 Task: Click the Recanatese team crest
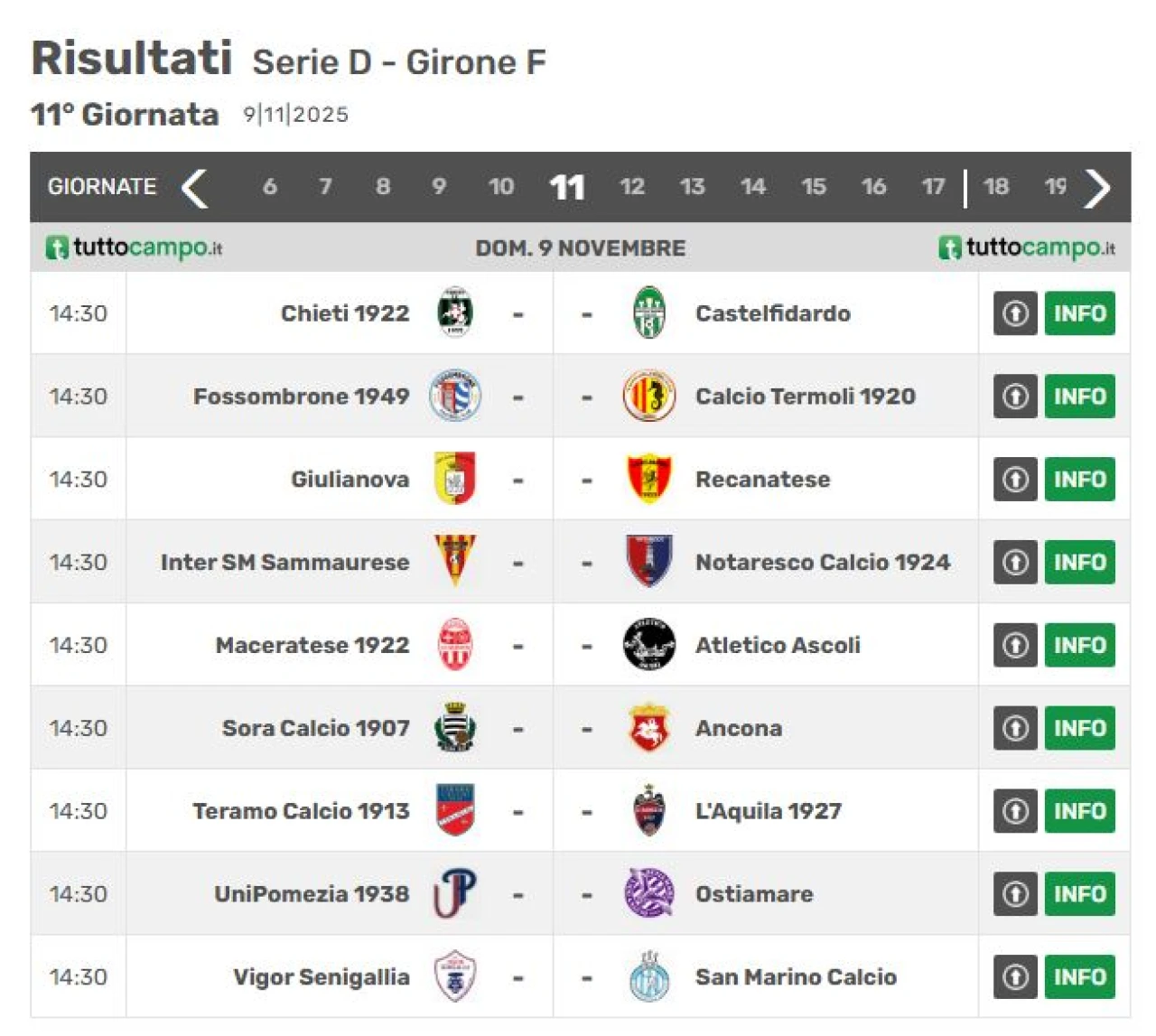(648, 479)
